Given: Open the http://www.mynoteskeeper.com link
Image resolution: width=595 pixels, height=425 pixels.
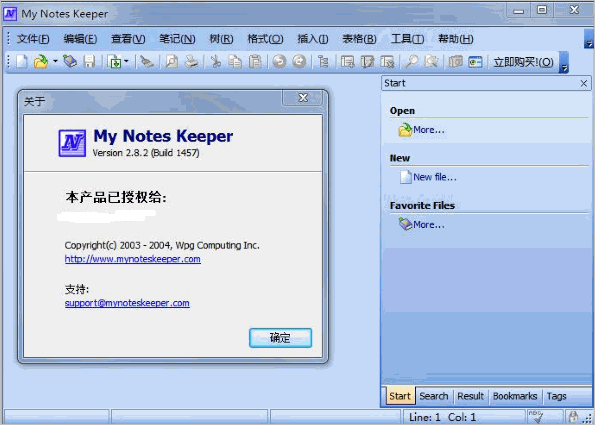Looking at the screenshot, I should click(x=132, y=259).
